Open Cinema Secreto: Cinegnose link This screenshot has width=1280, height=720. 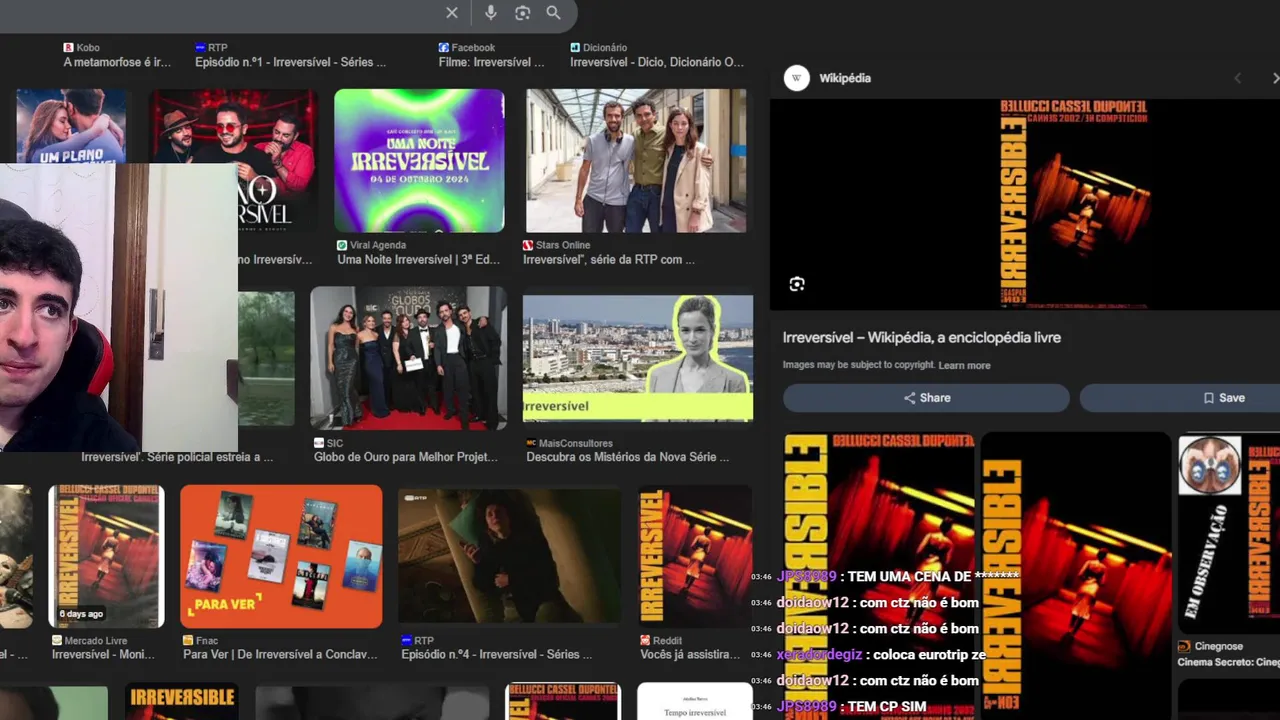1228,662
